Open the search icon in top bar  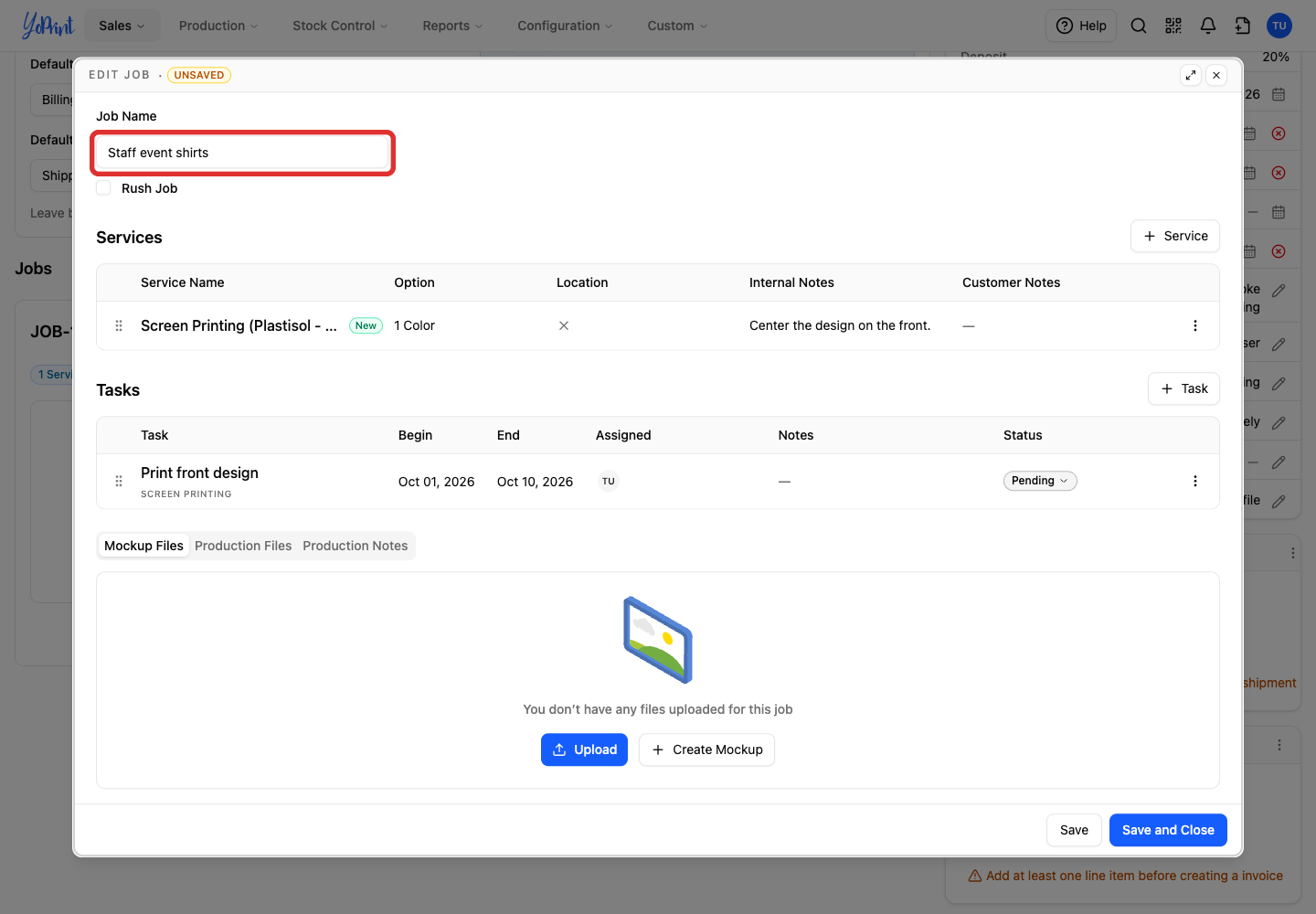(x=1139, y=26)
